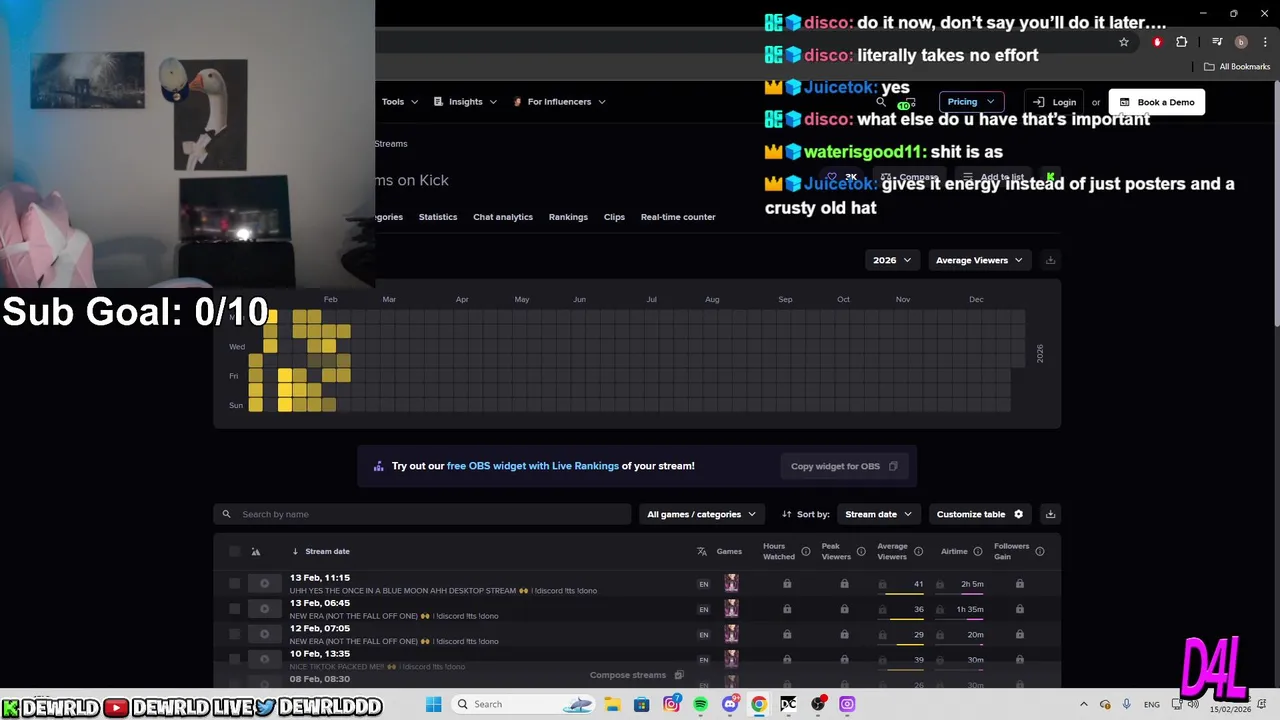Viewport: 1280px width, 720px height.
Task: Download the heatmap calendar data
Action: tap(1050, 260)
